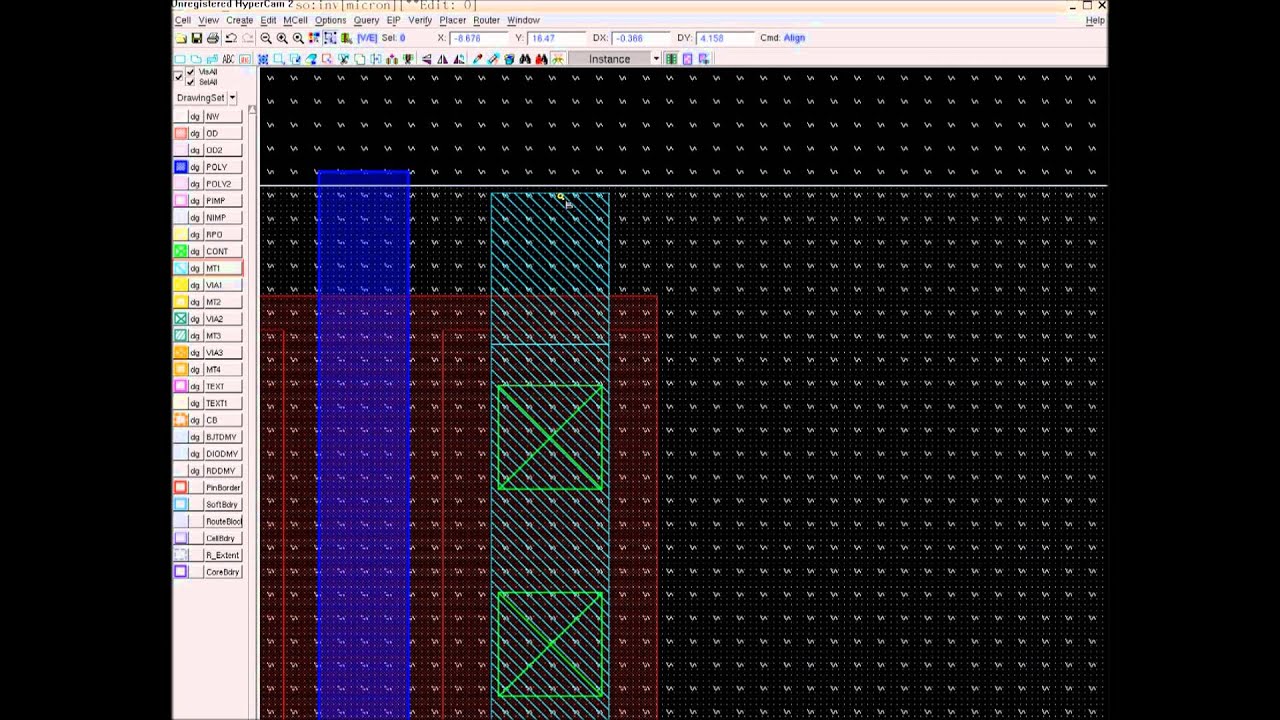The width and height of the screenshot is (1280, 720).
Task: Click the zoom out magnifier icon
Action: (266, 38)
